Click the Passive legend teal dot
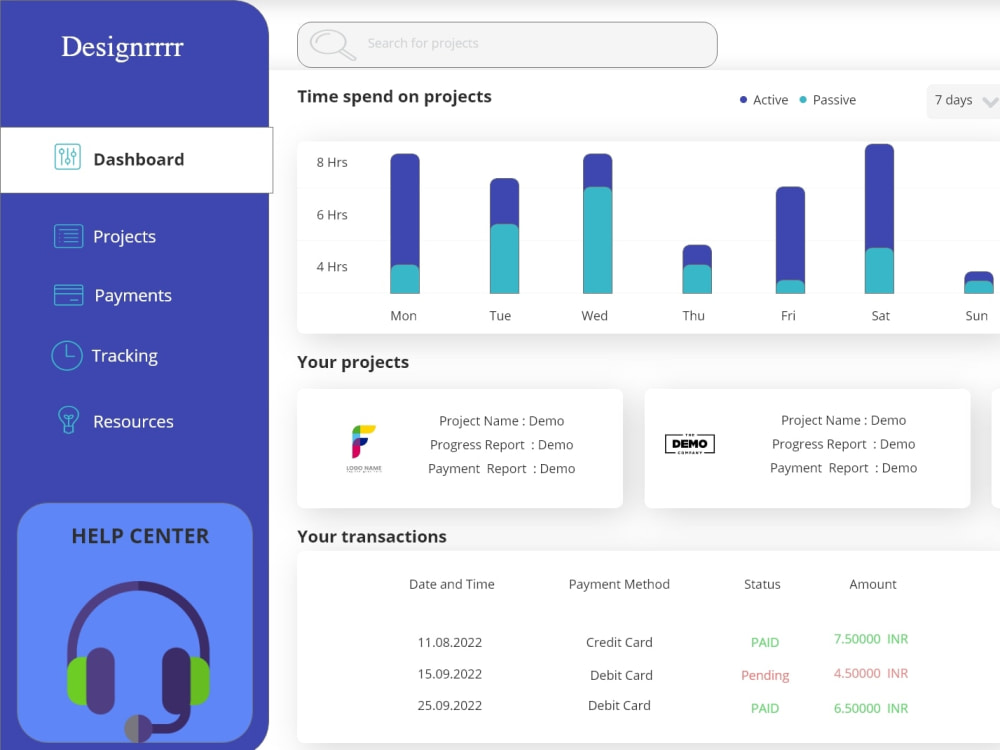The image size is (1000, 750). [803, 99]
